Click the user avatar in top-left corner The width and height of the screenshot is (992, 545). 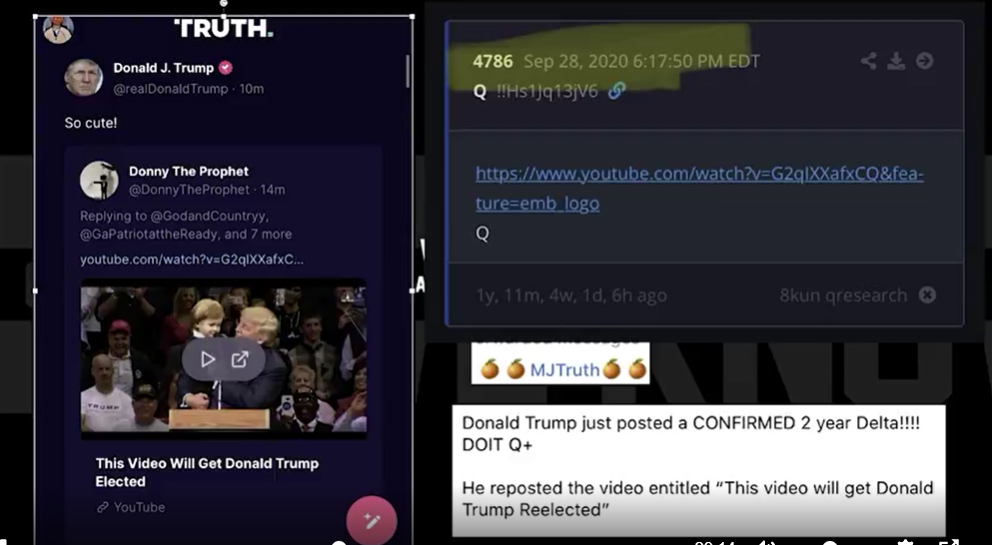tap(58, 28)
